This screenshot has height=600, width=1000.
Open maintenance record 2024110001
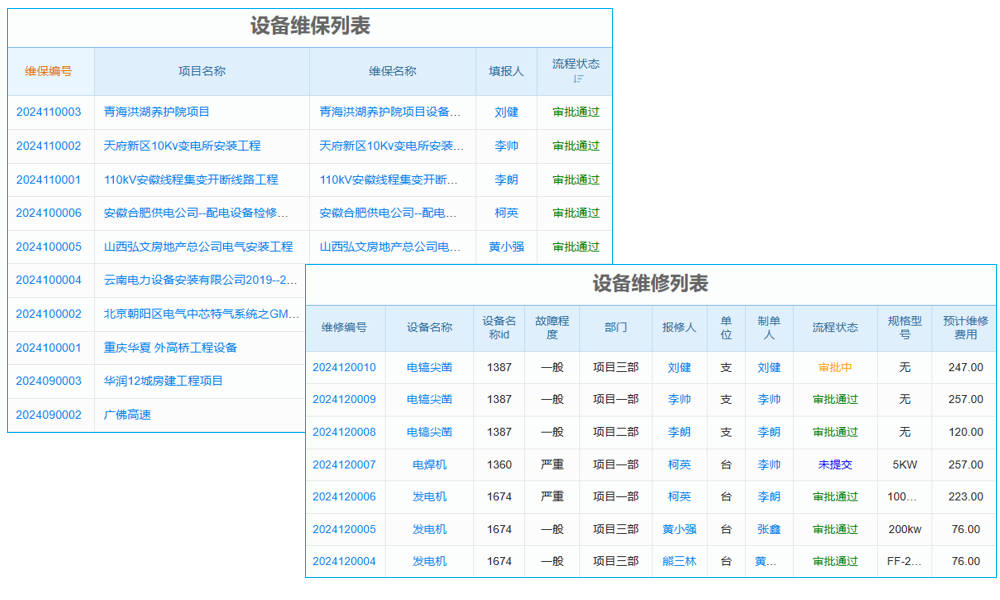(48, 179)
